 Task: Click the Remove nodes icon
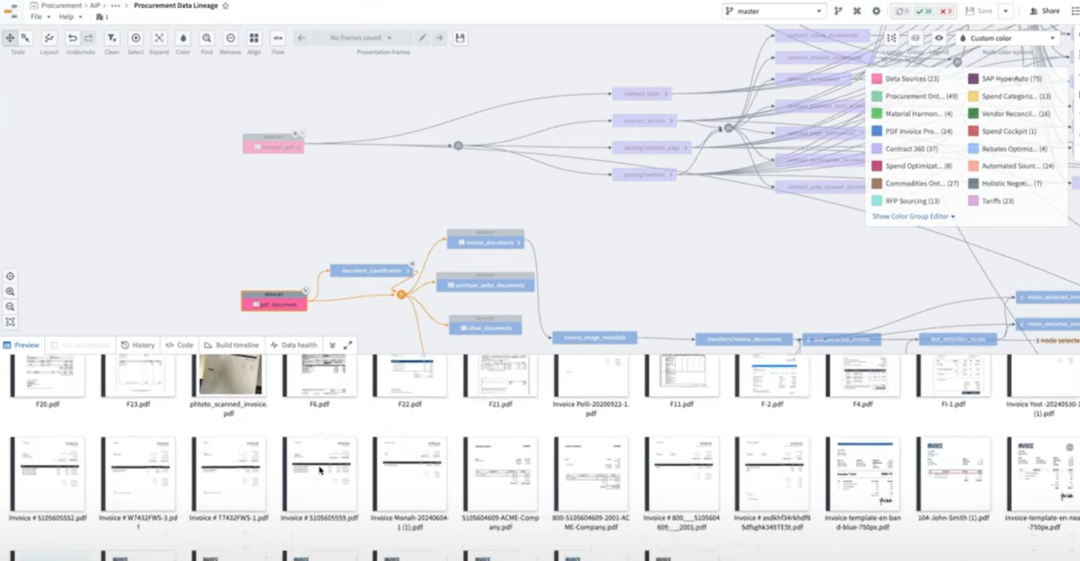[231, 38]
